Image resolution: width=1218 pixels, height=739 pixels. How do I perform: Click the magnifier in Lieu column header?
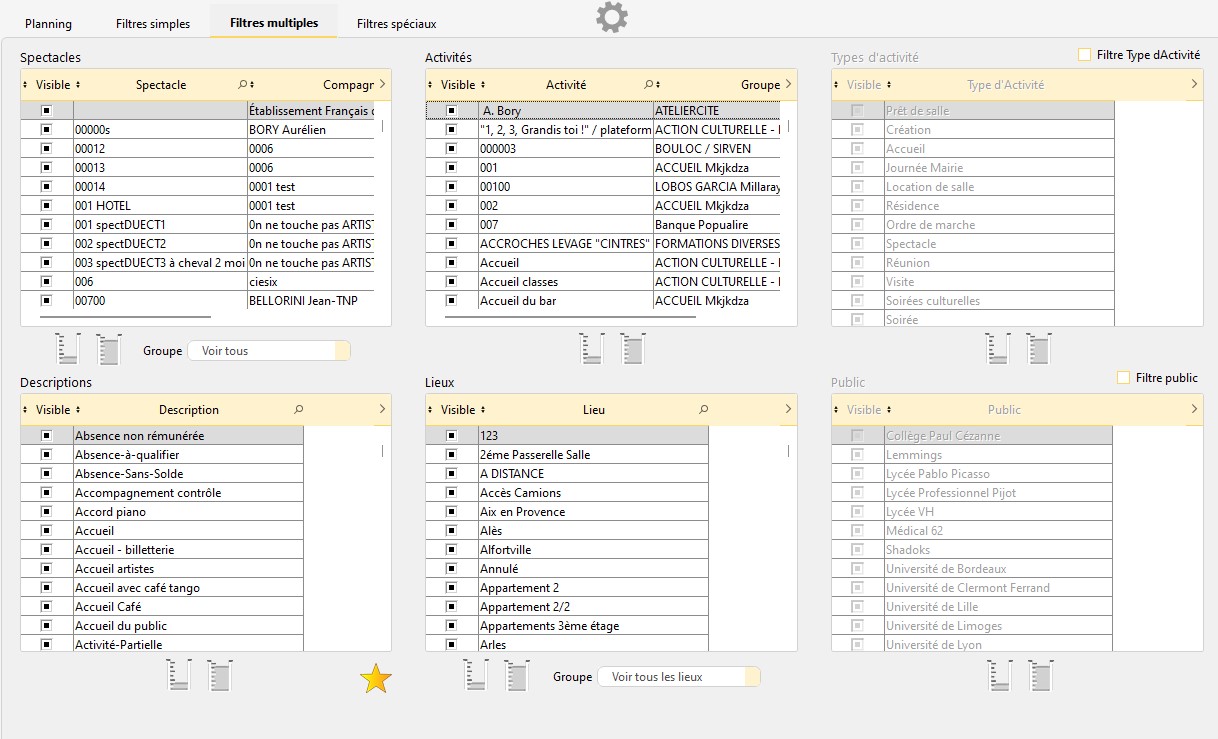tap(704, 410)
